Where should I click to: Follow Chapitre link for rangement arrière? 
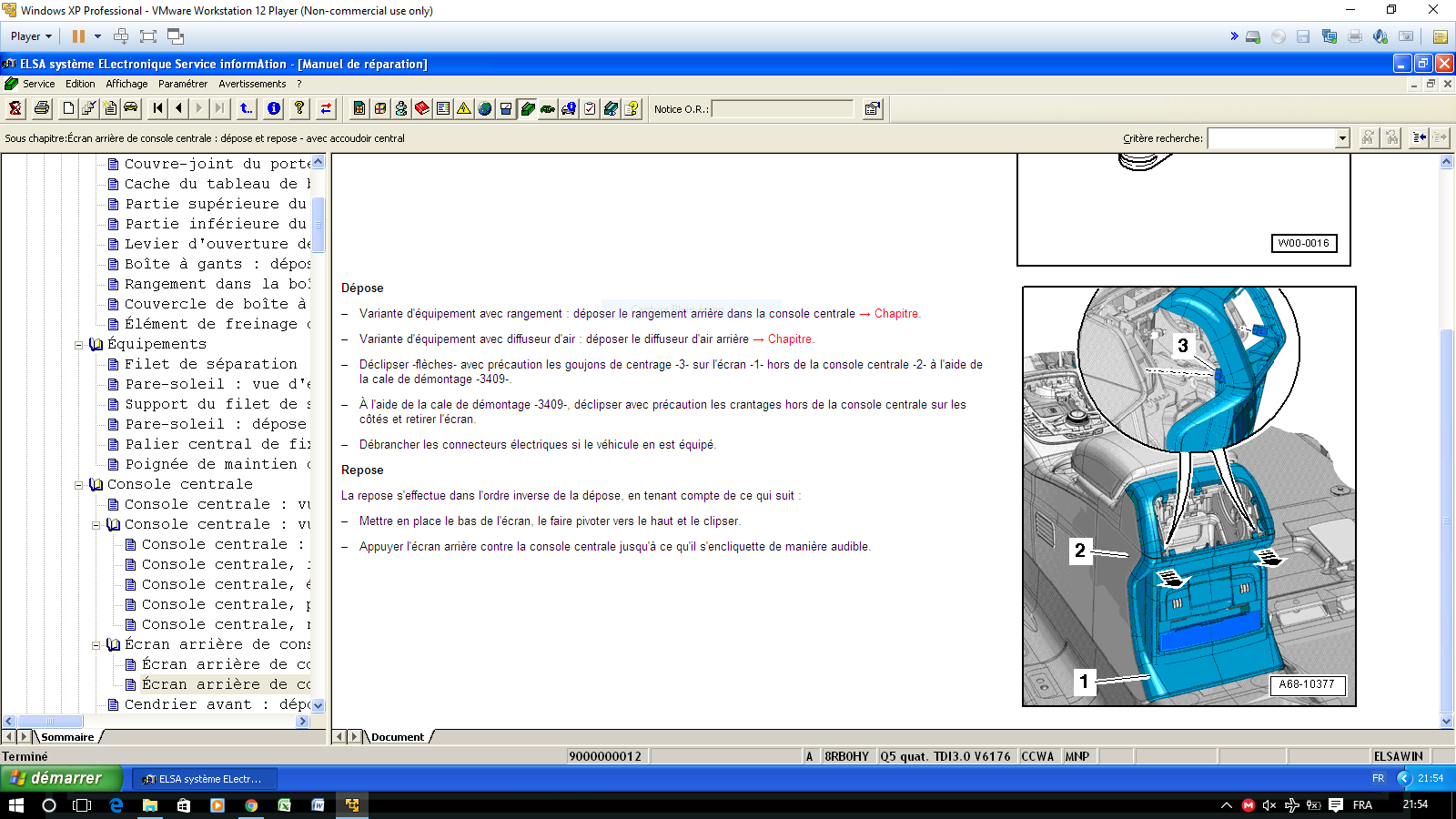[896, 314]
